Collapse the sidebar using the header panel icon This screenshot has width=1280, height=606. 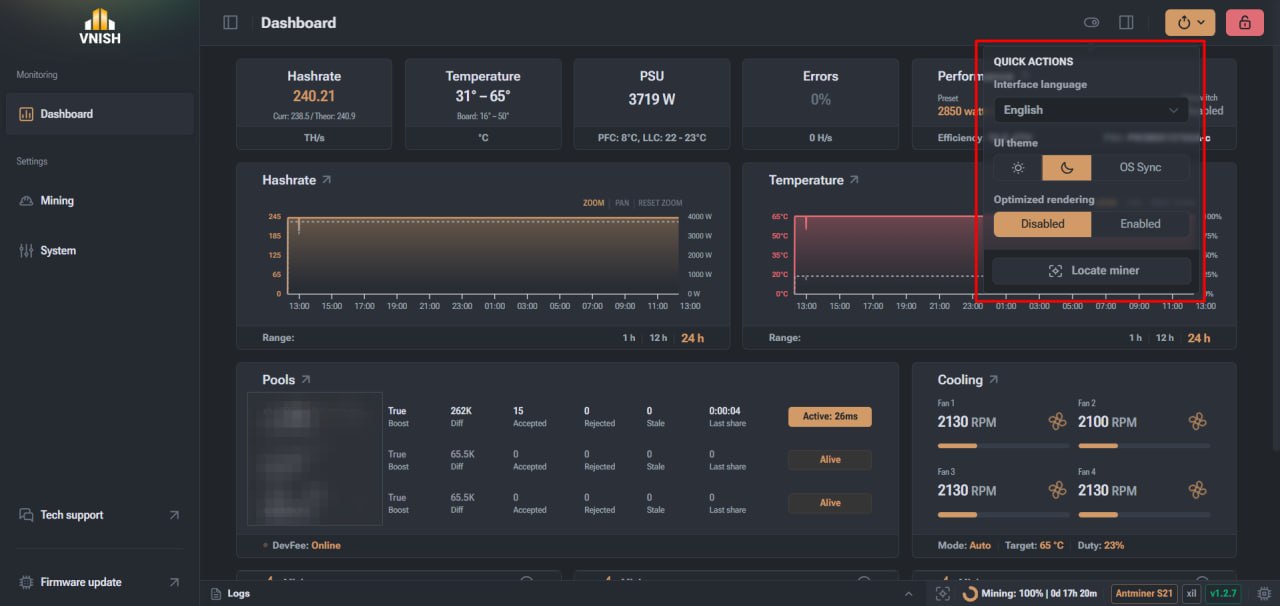click(231, 22)
